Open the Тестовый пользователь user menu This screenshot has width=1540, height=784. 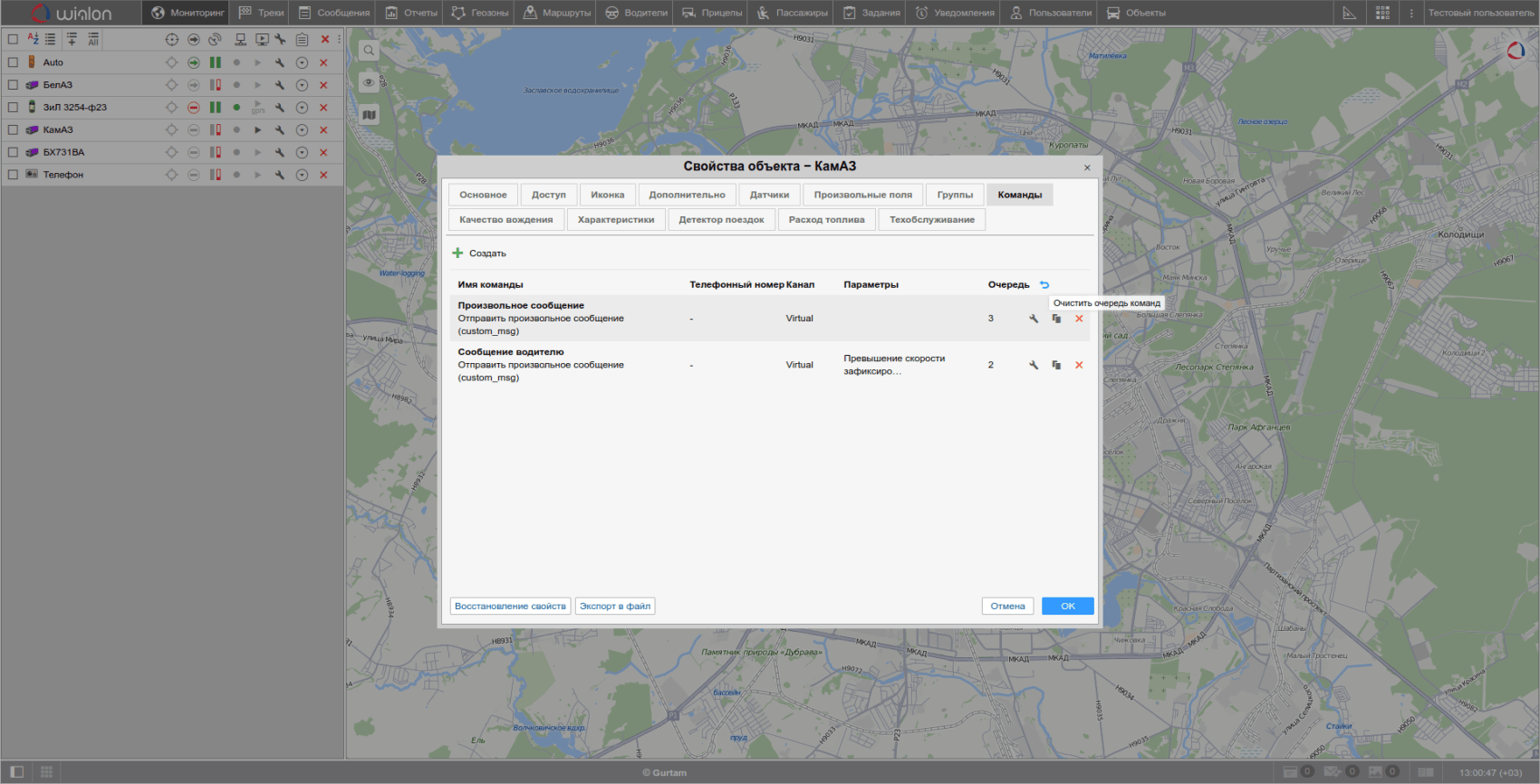1481,13
